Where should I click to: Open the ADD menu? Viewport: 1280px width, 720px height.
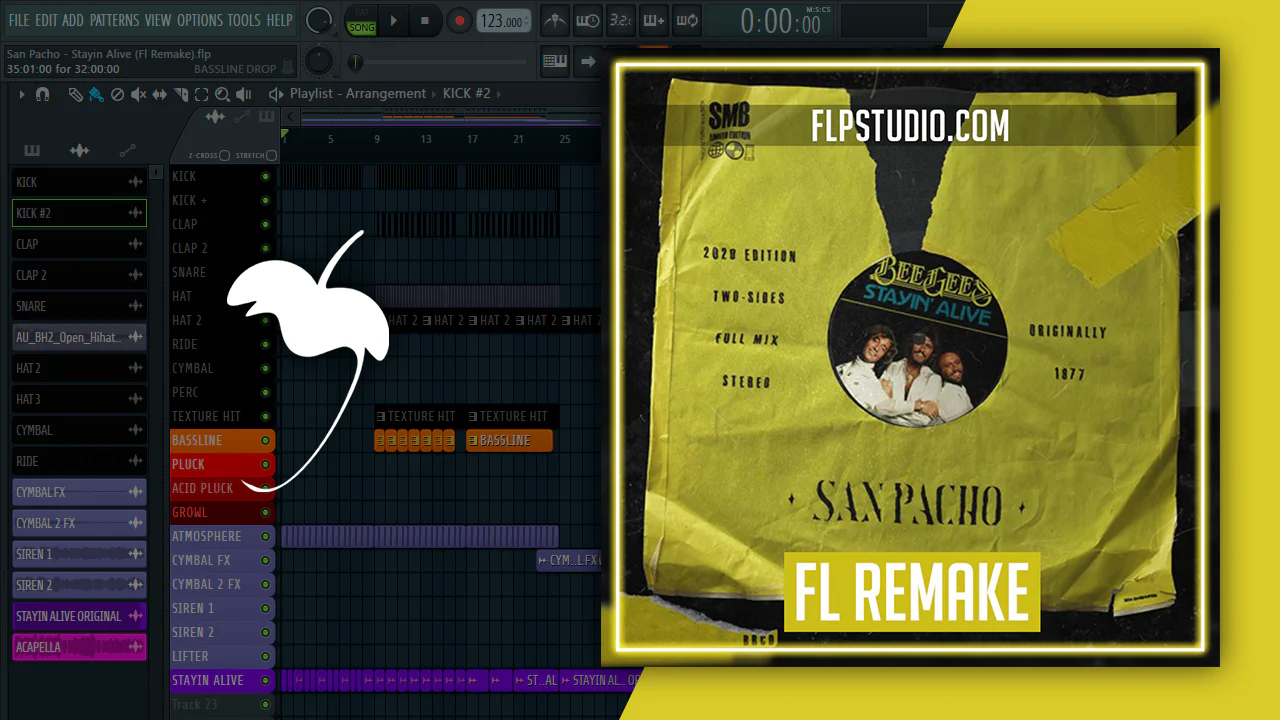(x=73, y=20)
